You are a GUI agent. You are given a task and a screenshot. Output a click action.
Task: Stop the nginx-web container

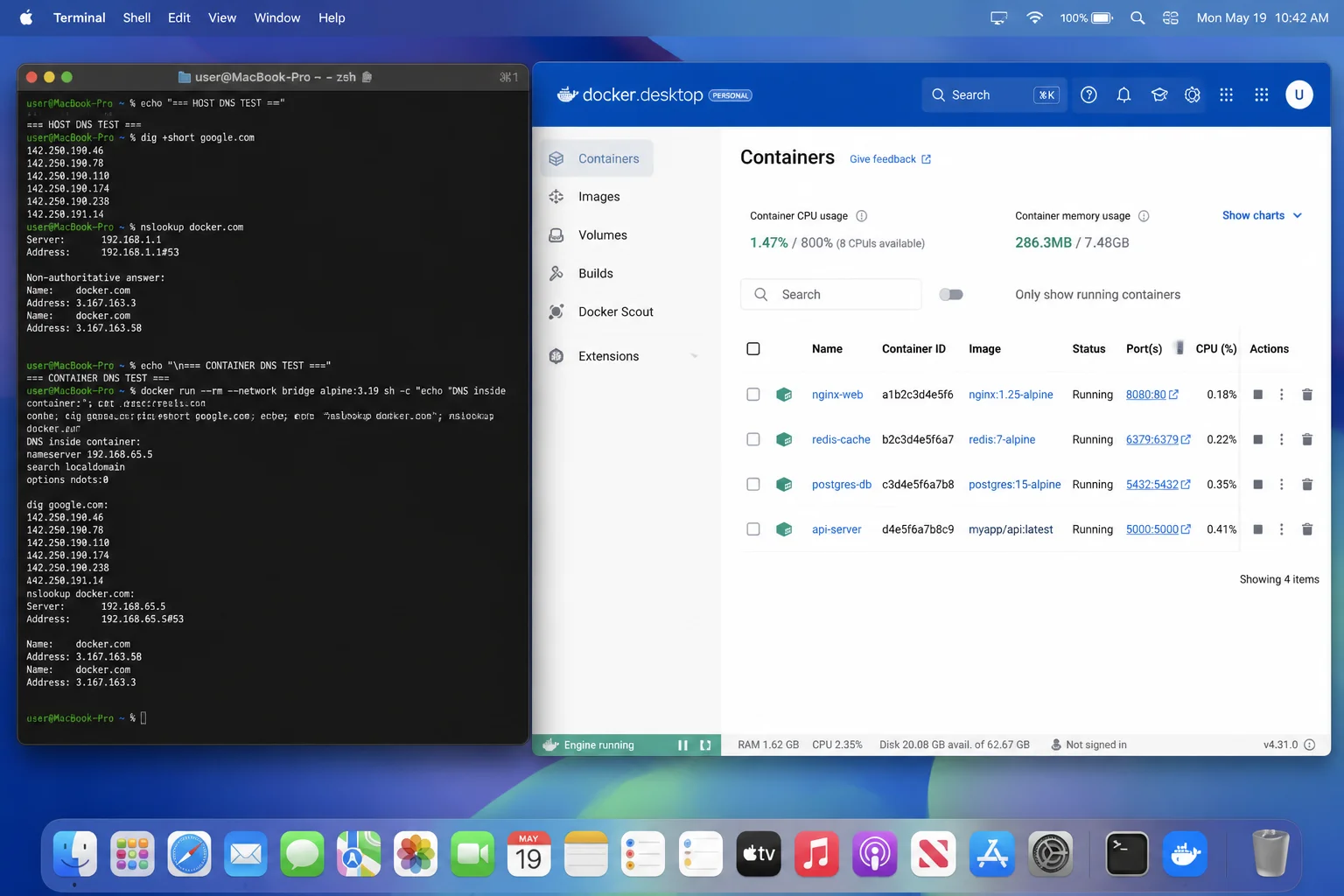1257,395
